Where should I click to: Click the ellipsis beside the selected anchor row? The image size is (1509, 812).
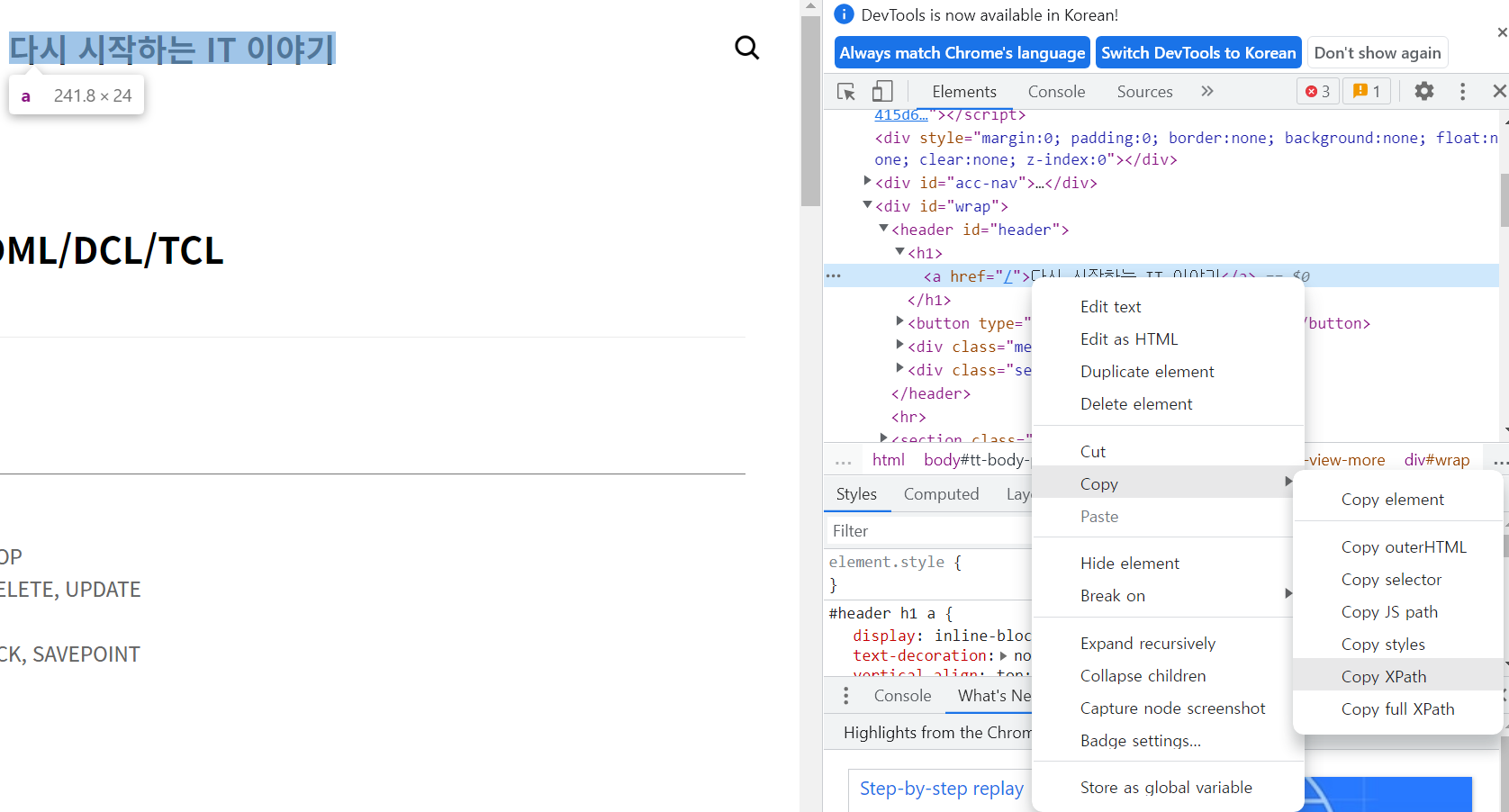coord(834,276)
